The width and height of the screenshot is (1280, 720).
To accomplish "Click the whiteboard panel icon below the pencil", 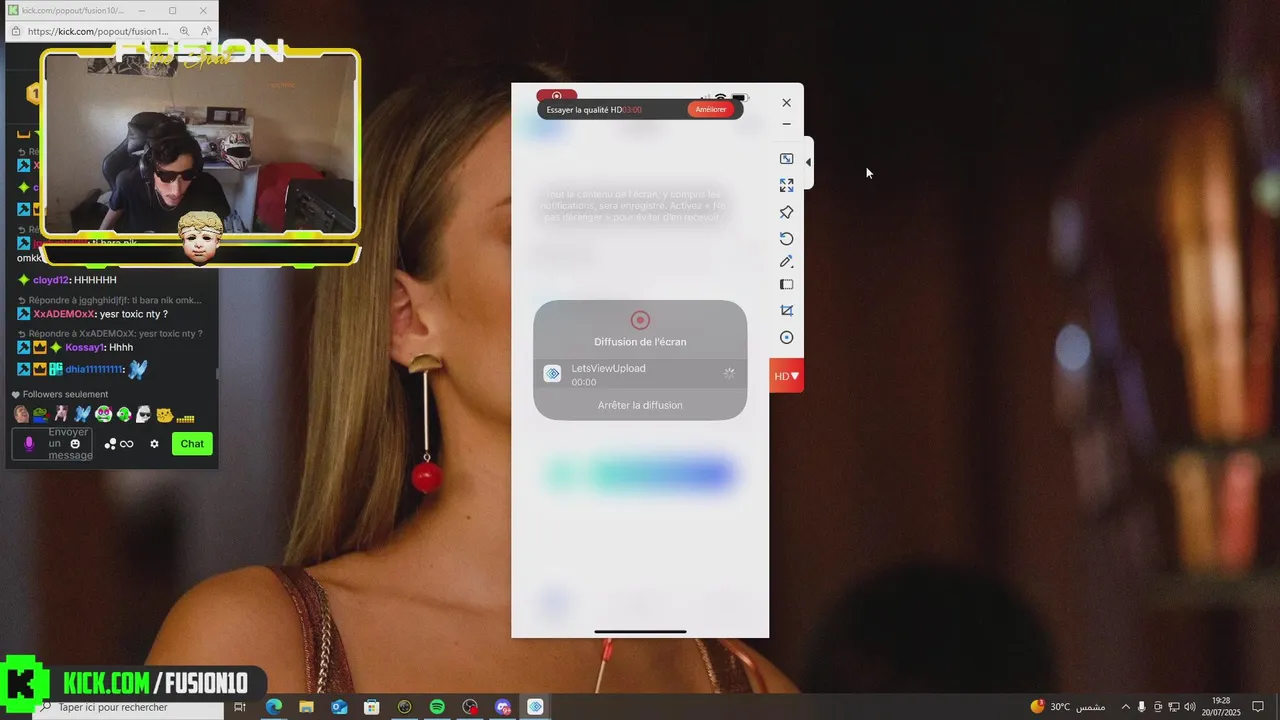I will [786, 284].
